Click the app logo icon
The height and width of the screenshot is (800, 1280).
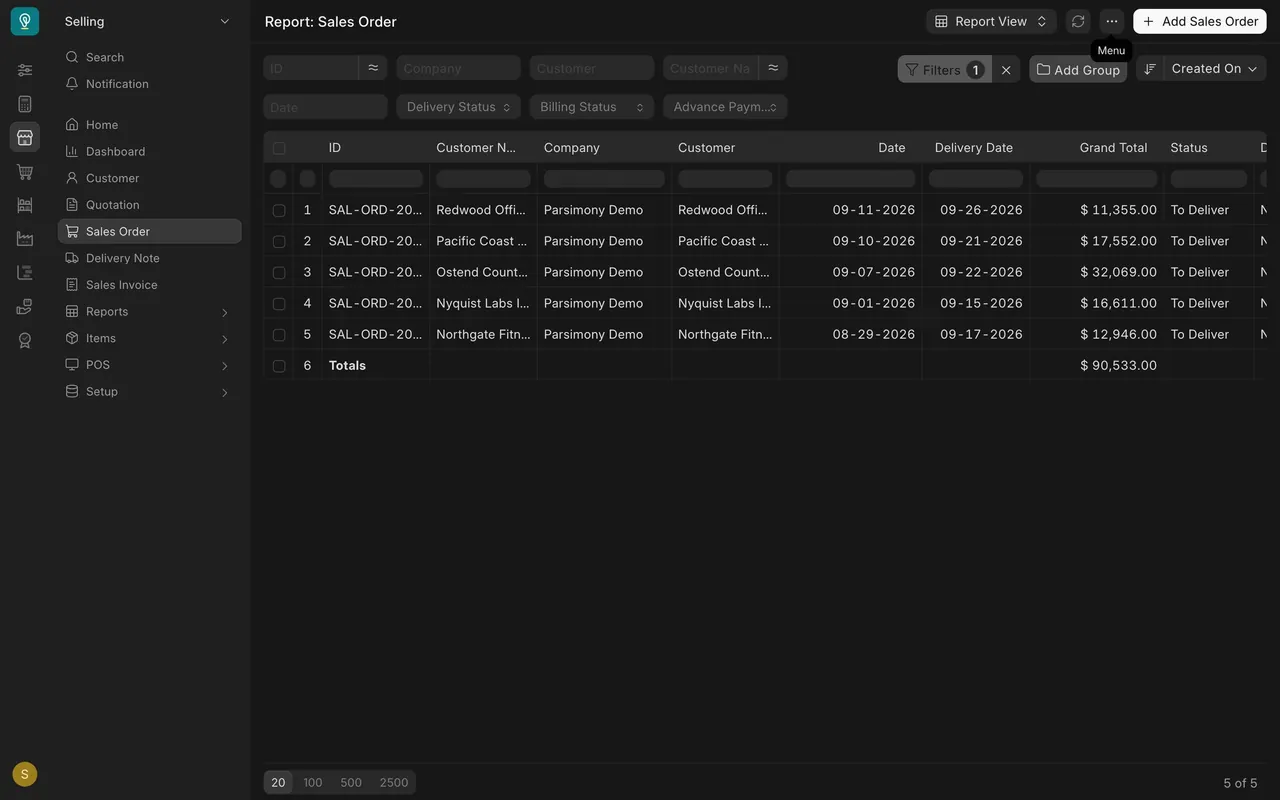click(x=25, y=21)
